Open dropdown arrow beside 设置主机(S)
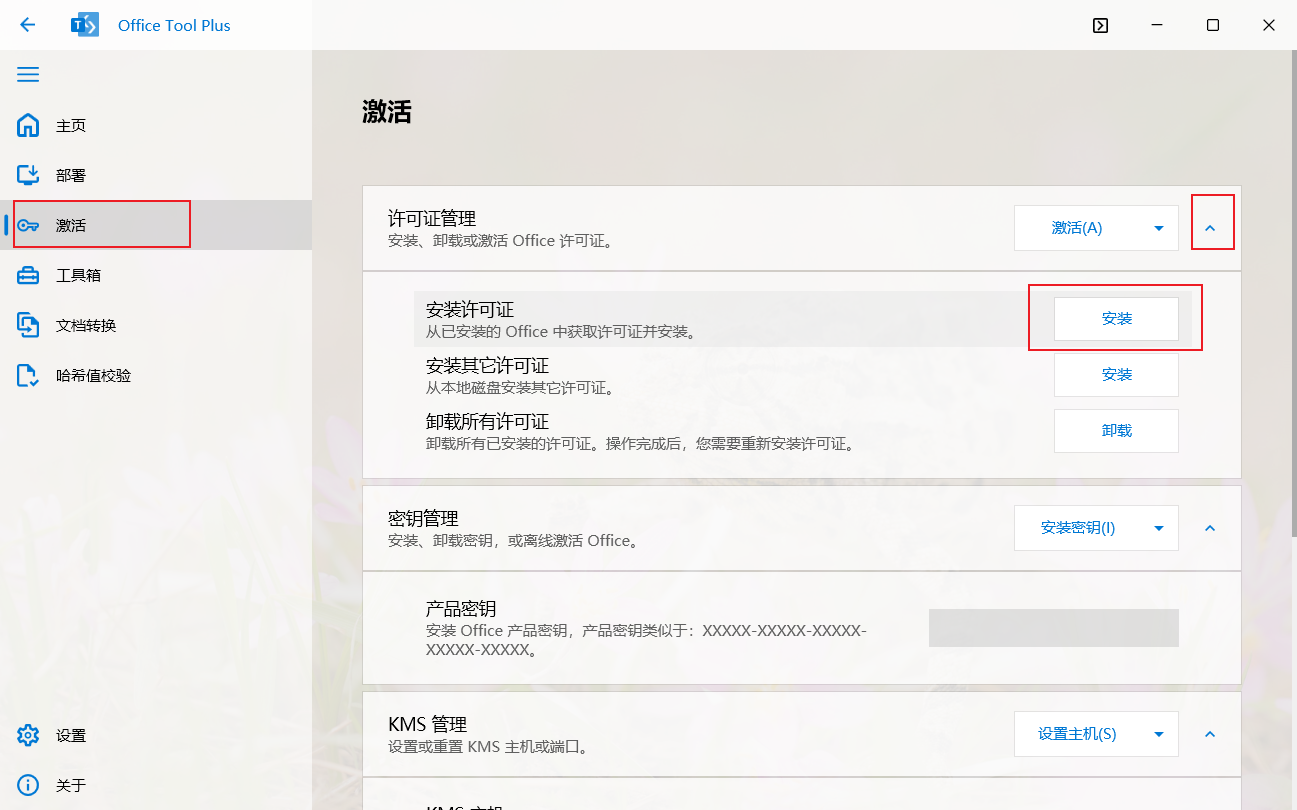 1159,734
